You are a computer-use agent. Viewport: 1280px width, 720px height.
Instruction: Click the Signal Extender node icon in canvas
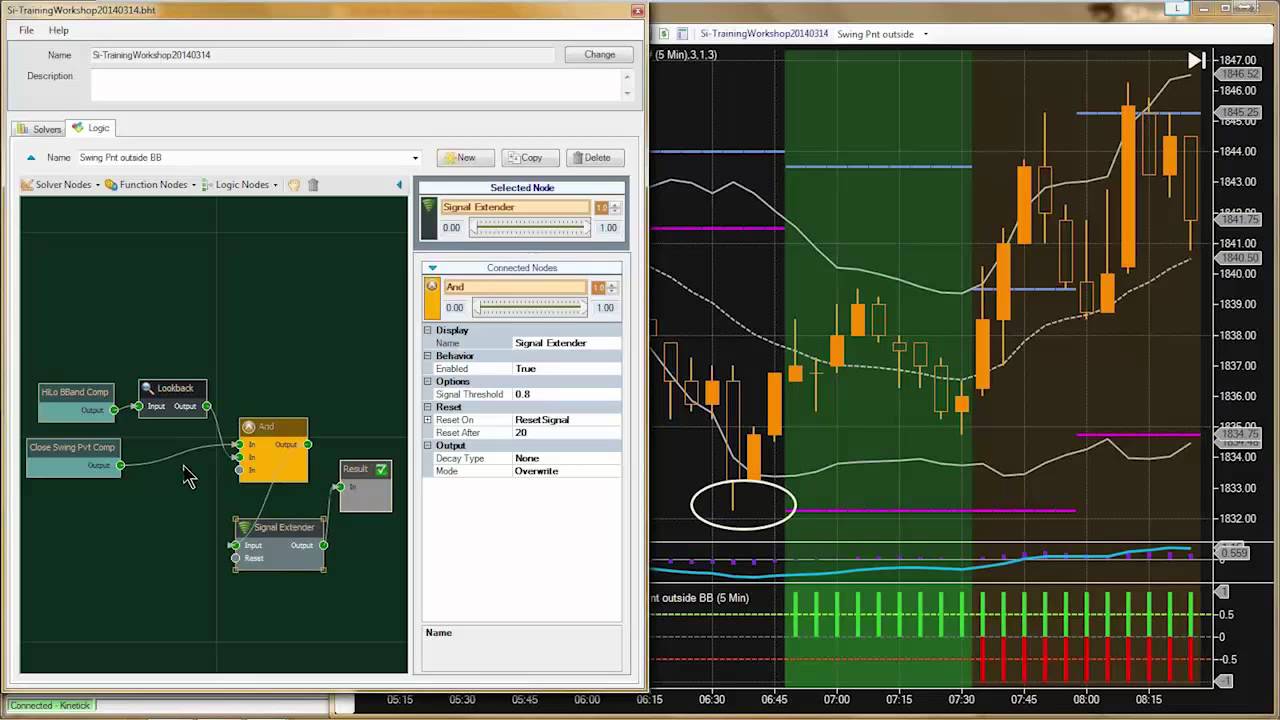pyautogui.click(x=244, y=528)
